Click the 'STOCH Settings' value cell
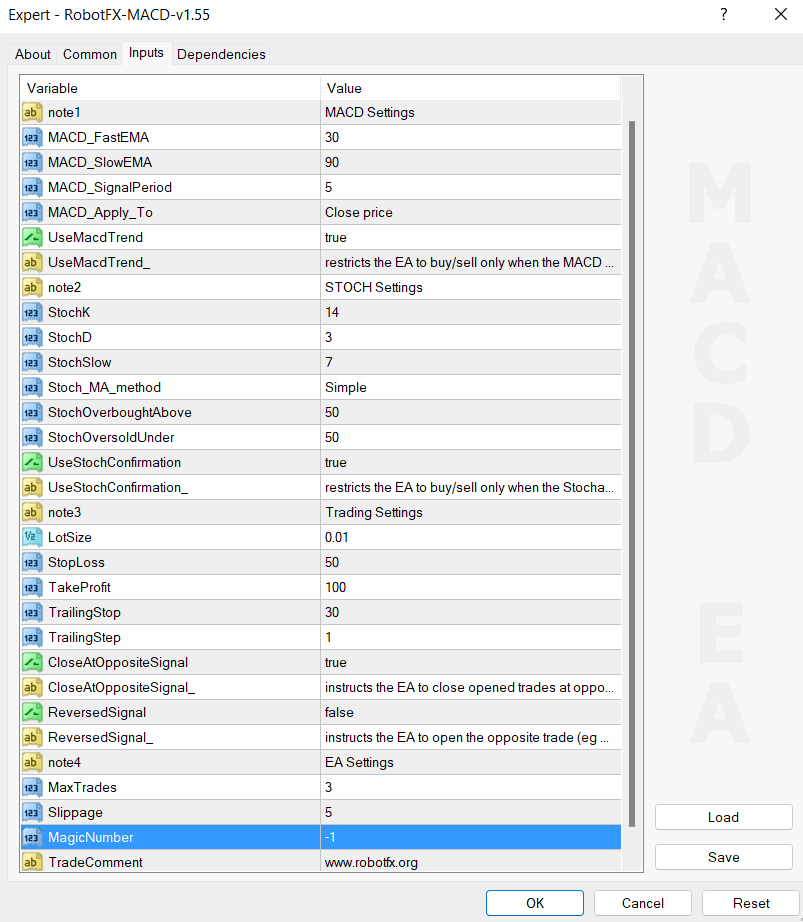Screen dimensions: 803x922 click(471, 288)
